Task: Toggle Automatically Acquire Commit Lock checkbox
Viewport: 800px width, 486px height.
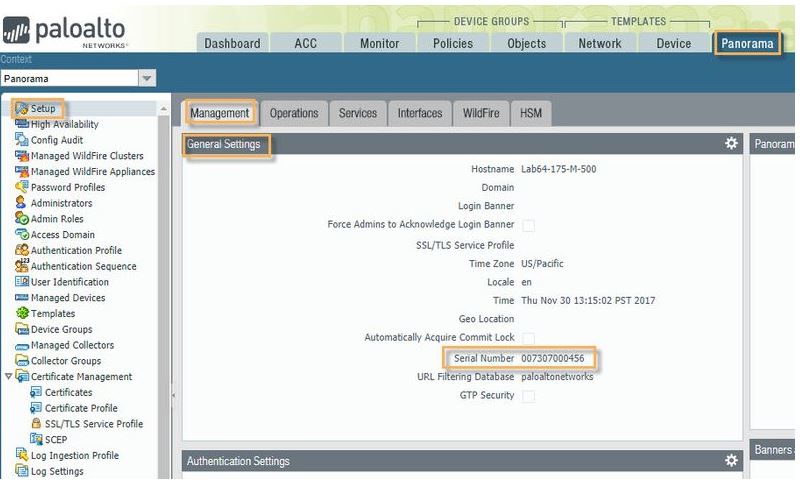Action: 529,339
